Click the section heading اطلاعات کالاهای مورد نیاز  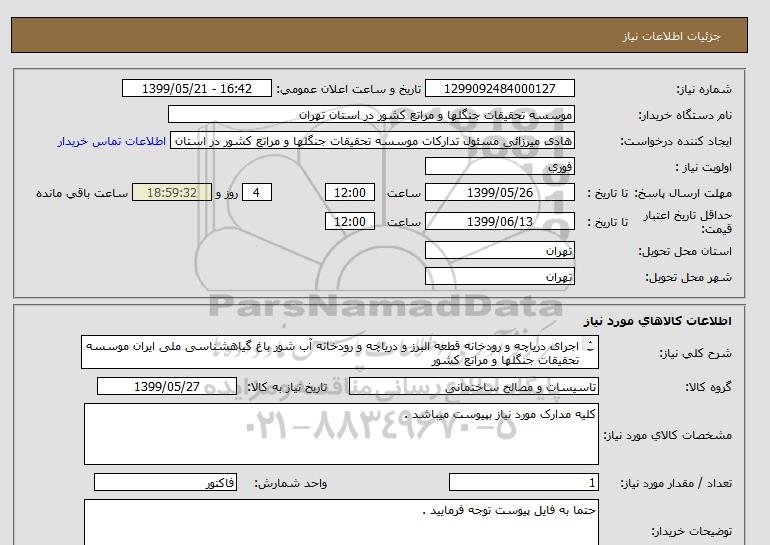[658, 322]
